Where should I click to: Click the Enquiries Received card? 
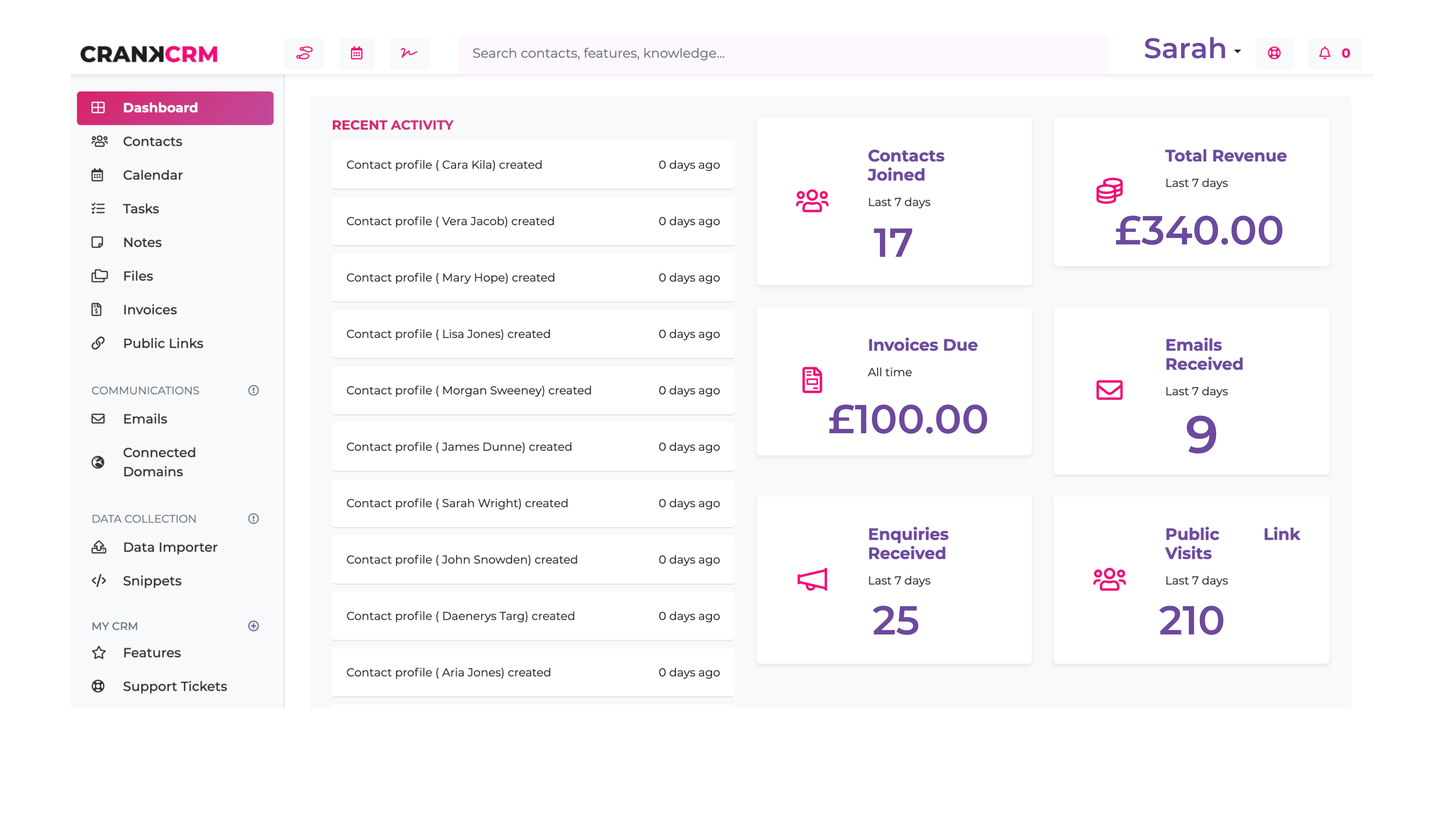coord(894,580)
